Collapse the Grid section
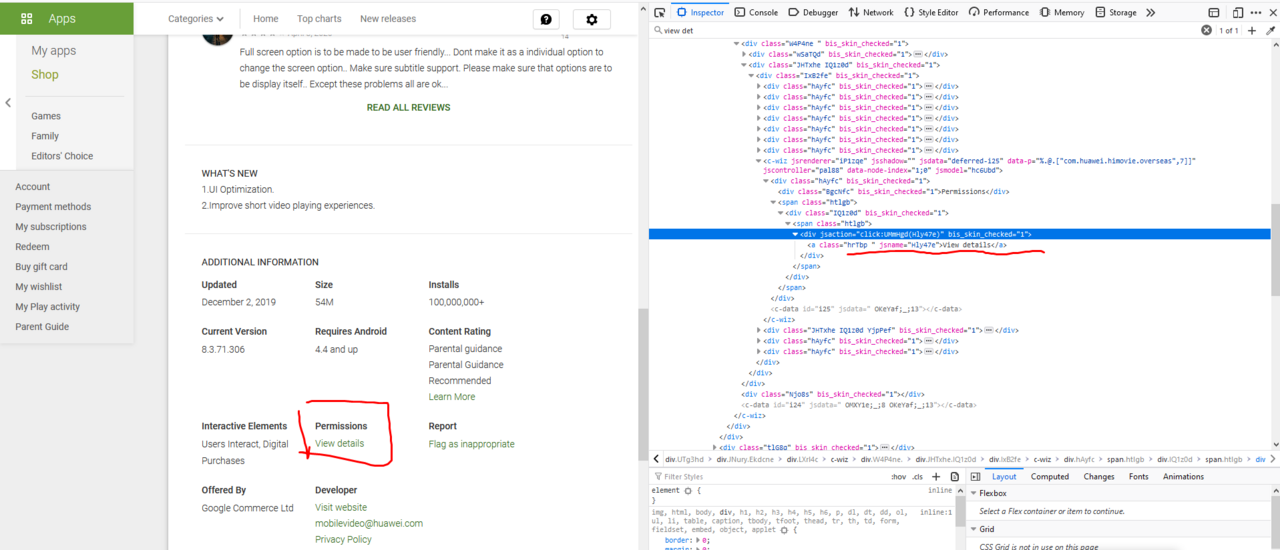The width and height of the screenshot is (1280, 550). tap(974, 529)
